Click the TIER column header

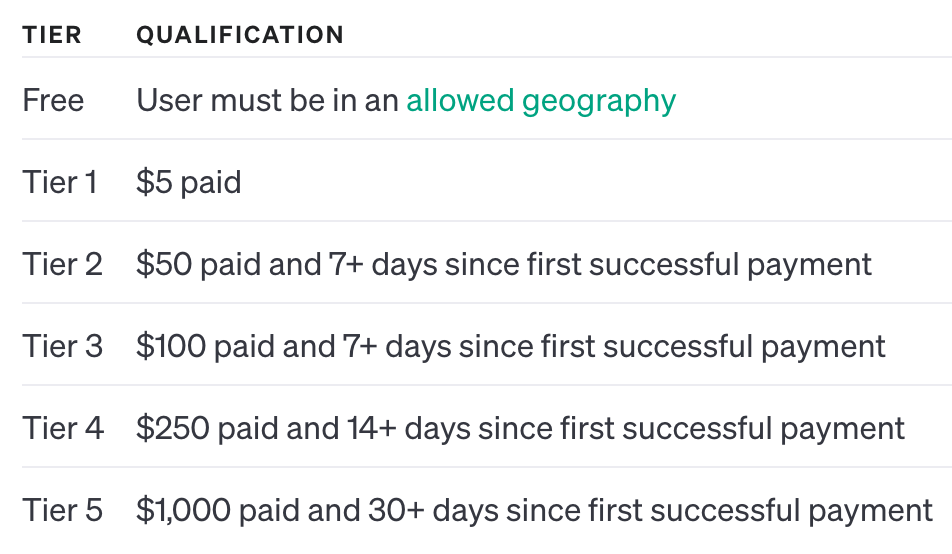(x=52, y=35)
